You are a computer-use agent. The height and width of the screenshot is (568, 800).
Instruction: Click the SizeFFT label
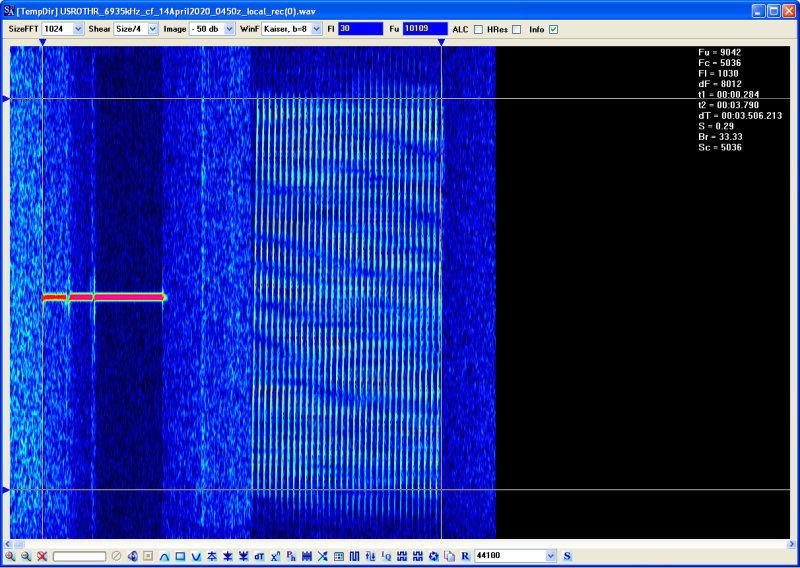coord(23,29)
